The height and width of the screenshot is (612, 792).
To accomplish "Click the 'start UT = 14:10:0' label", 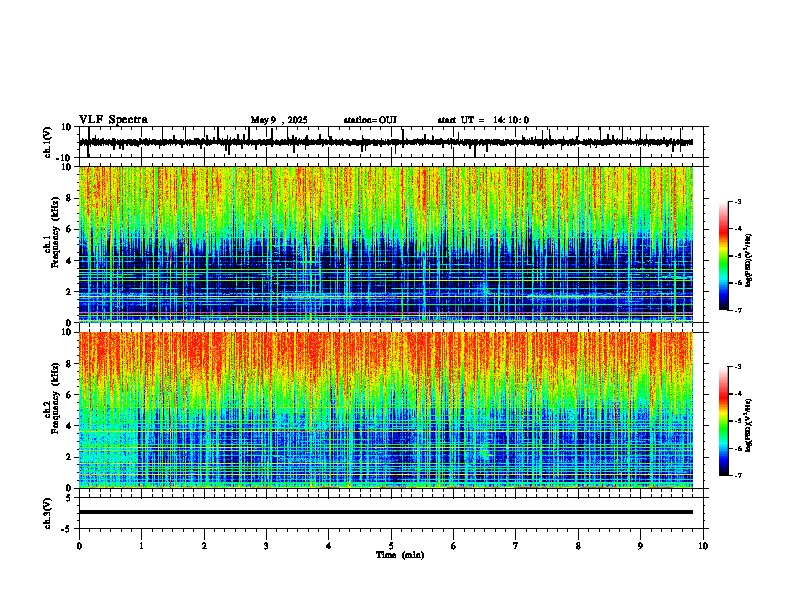I will [483, 120].
